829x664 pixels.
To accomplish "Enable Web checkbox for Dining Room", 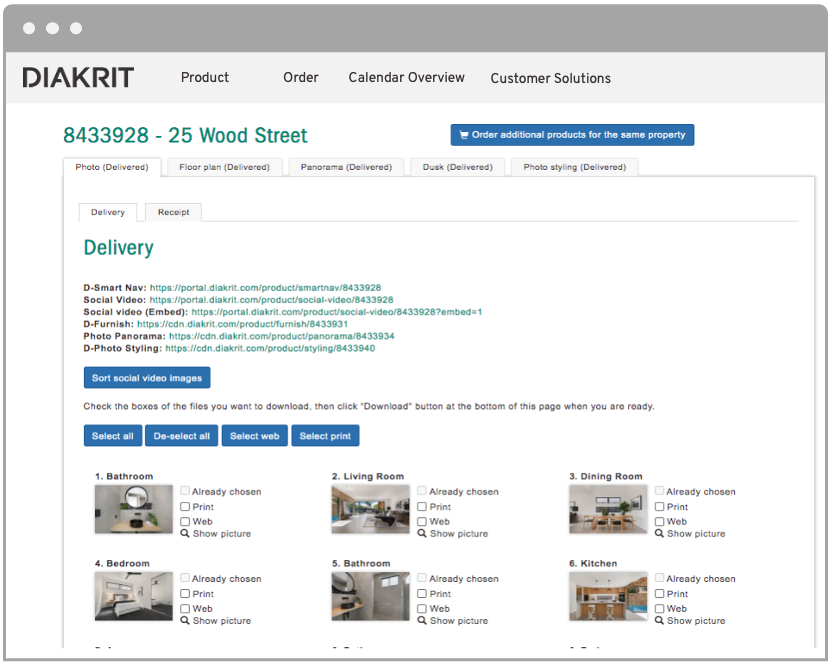I will pyautogui.click(x=659, y=521).
